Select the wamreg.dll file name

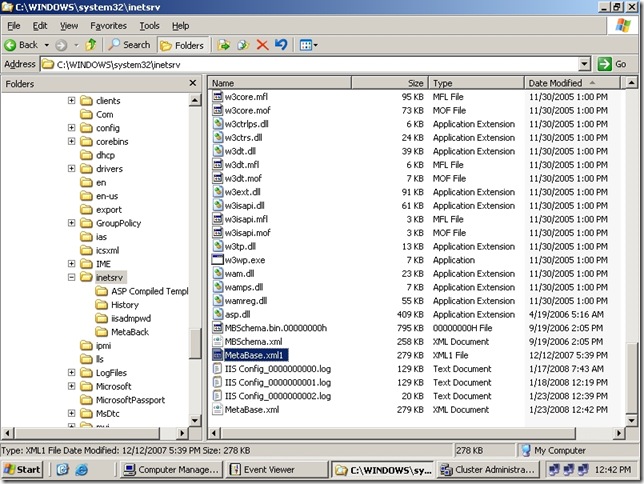pyautogui.click(x=246, y=301)
